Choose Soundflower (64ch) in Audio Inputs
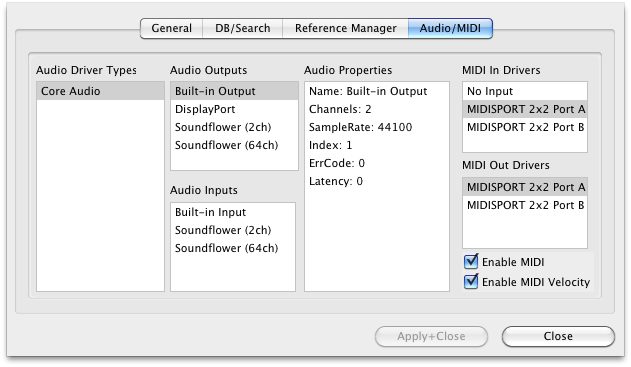The image size is (631, 367). click(233, 248)
